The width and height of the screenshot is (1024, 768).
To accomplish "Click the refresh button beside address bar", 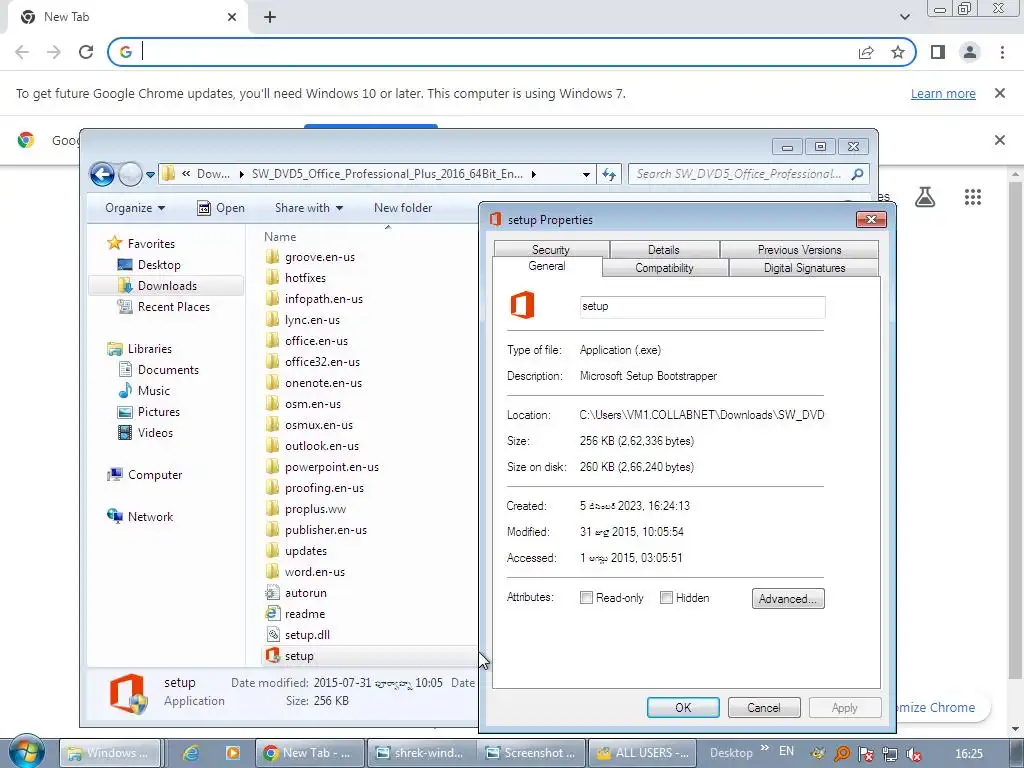I will [609, 174].
